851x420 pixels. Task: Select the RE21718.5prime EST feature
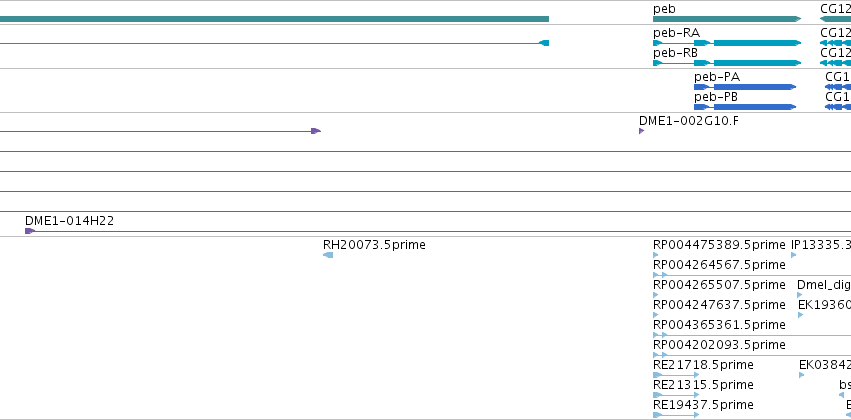pos(676,375)
